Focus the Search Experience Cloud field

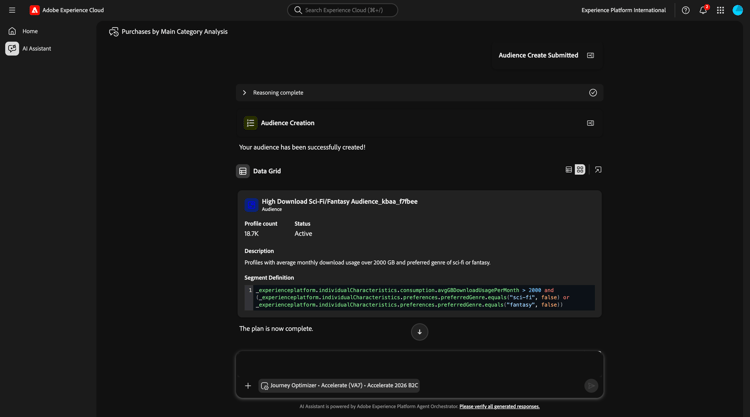click(342, 10)
